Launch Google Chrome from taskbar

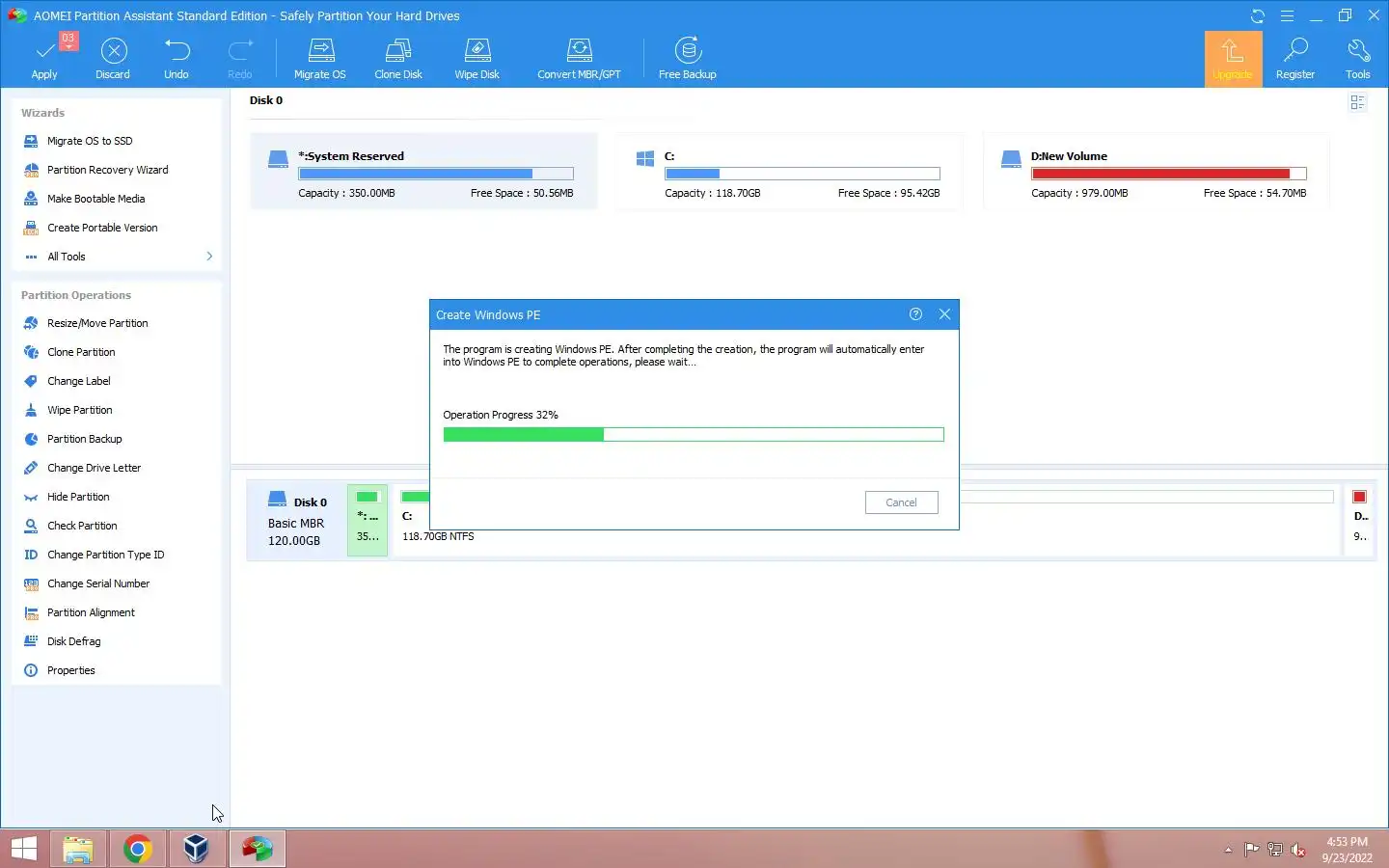tap(138, 849)
